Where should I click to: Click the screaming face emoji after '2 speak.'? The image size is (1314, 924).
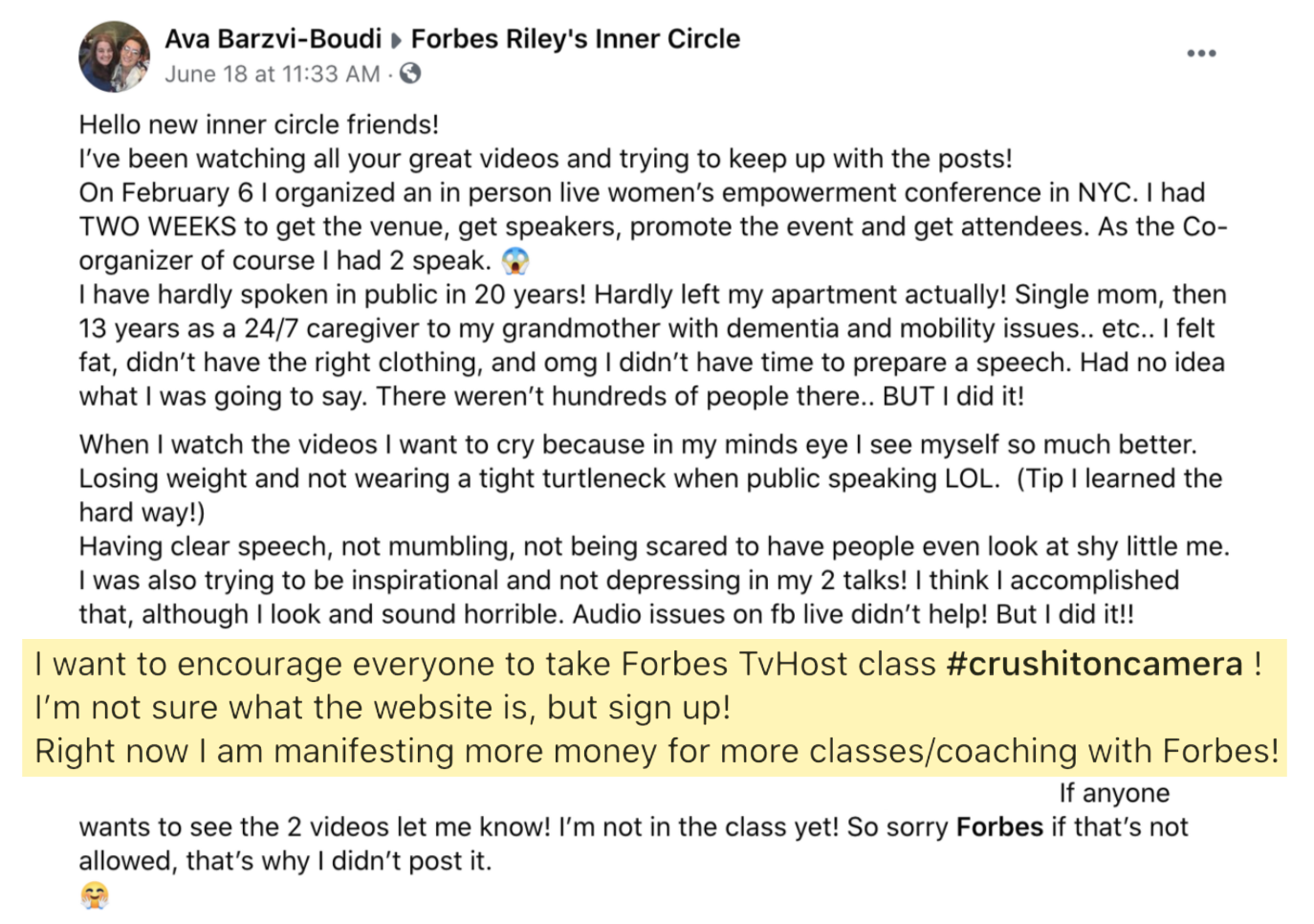[515, 260]
